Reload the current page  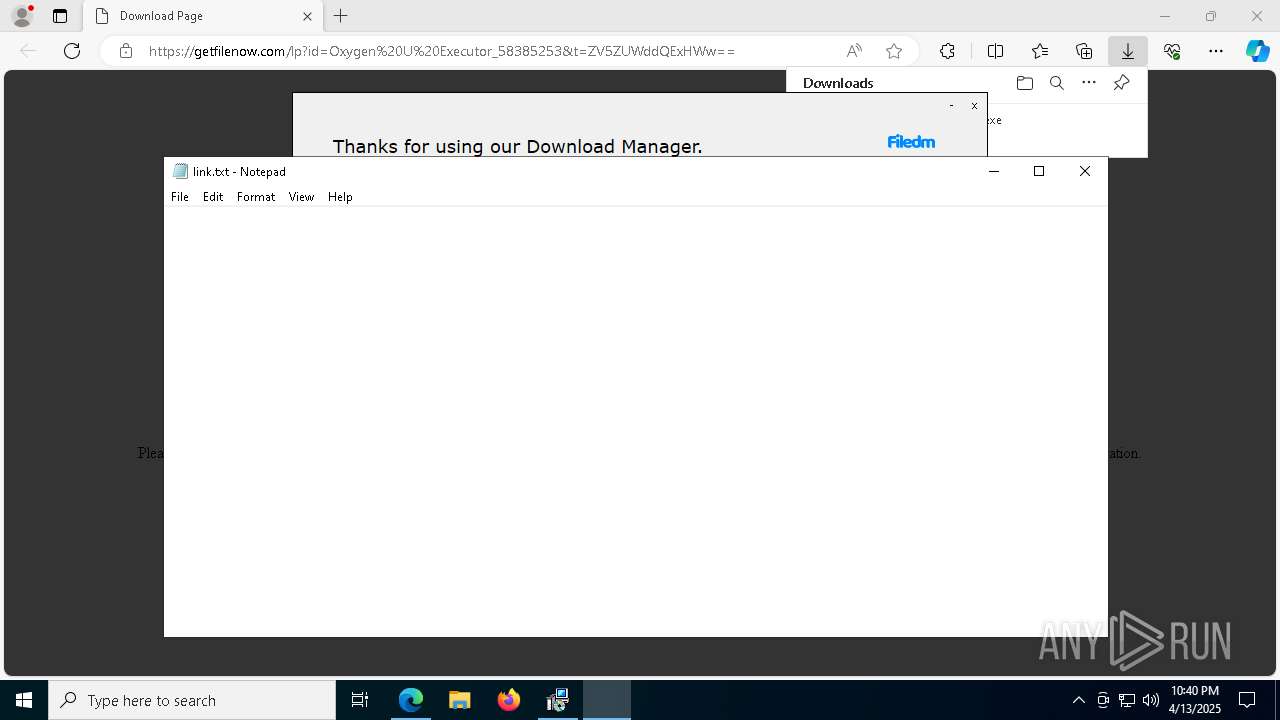[72, 51]
